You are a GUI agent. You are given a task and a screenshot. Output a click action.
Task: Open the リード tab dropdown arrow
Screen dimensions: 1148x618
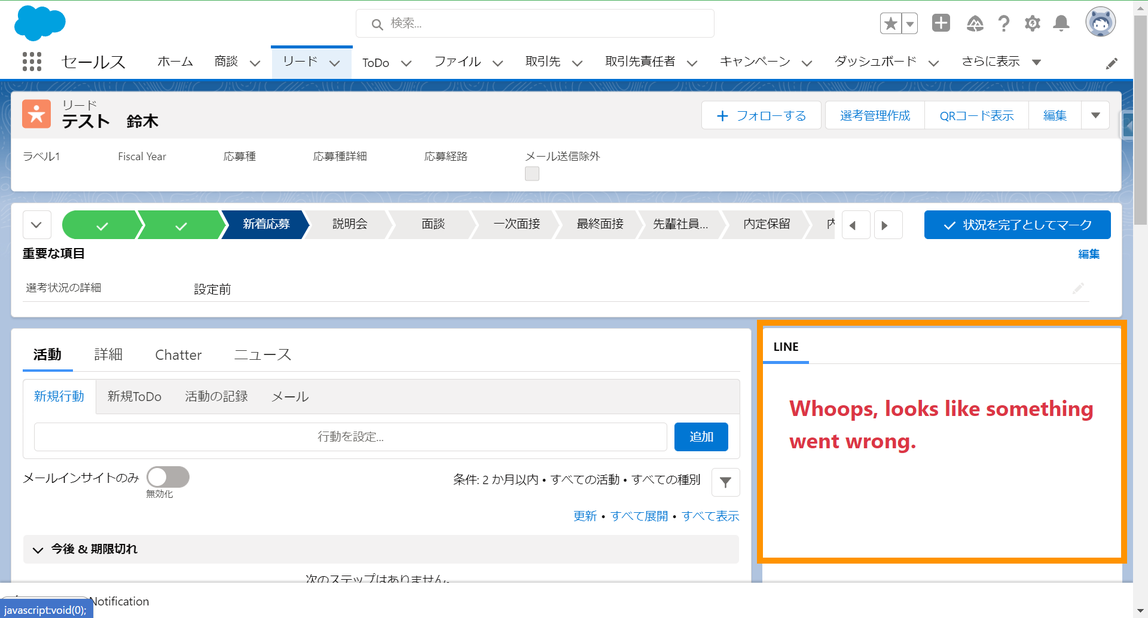(x=335, y=62)
